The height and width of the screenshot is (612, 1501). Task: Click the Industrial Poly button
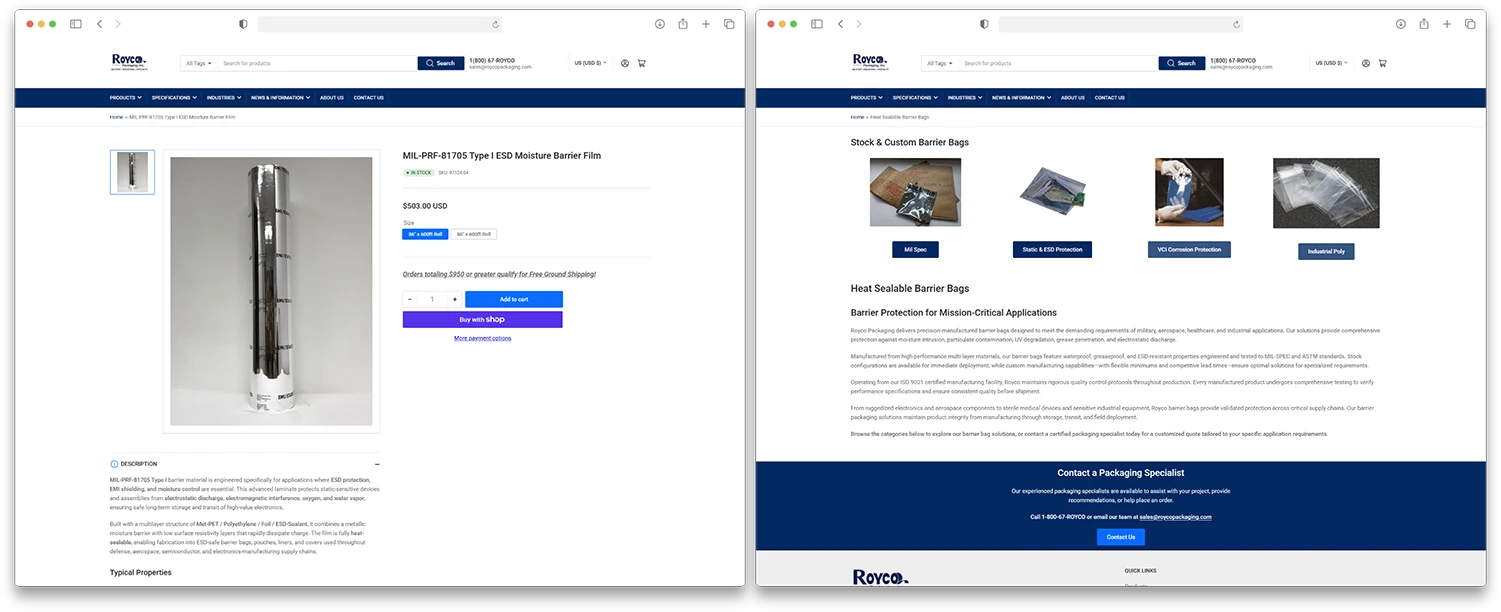pos(1326,251)
